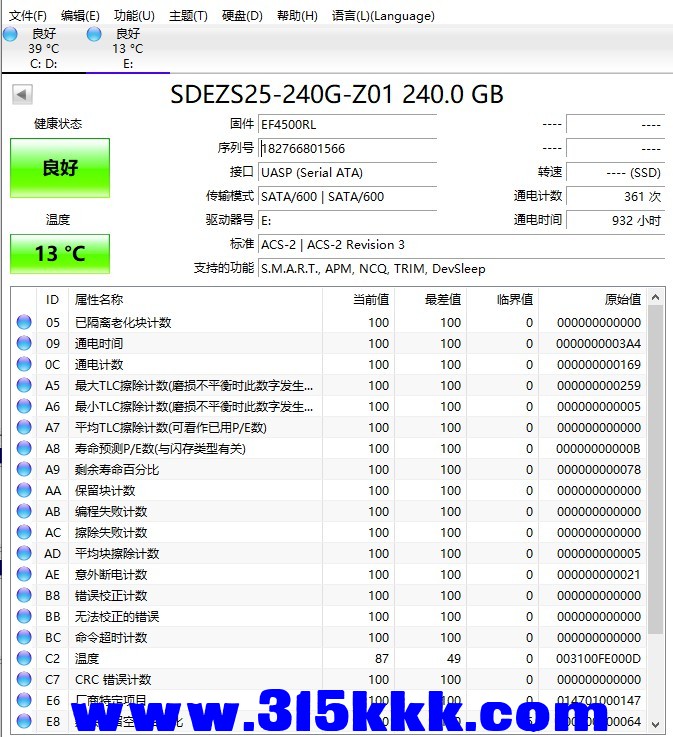Click status icon for attribute A5
This screenshot has height=737, width=673.
24,385
